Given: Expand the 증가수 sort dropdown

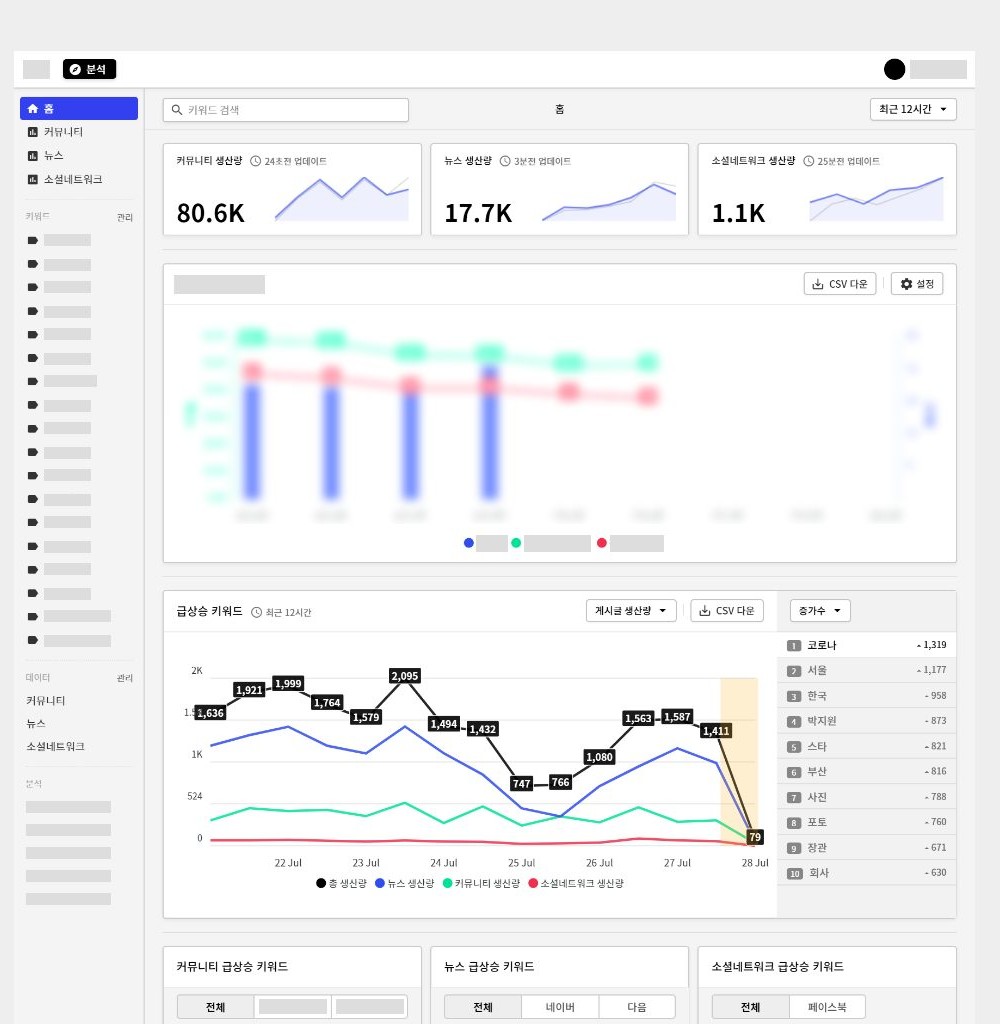Looking at the screenshot, I should (x=820, y=610).
